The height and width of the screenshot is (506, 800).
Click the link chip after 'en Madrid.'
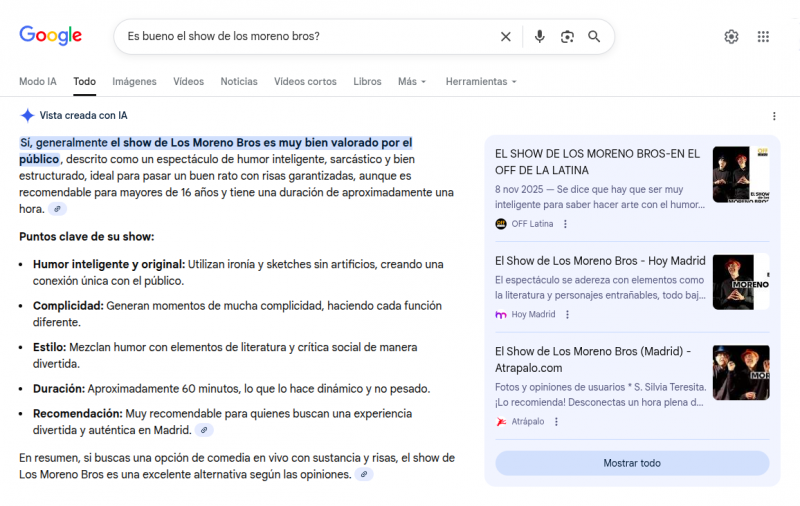(x=204, y=431)
